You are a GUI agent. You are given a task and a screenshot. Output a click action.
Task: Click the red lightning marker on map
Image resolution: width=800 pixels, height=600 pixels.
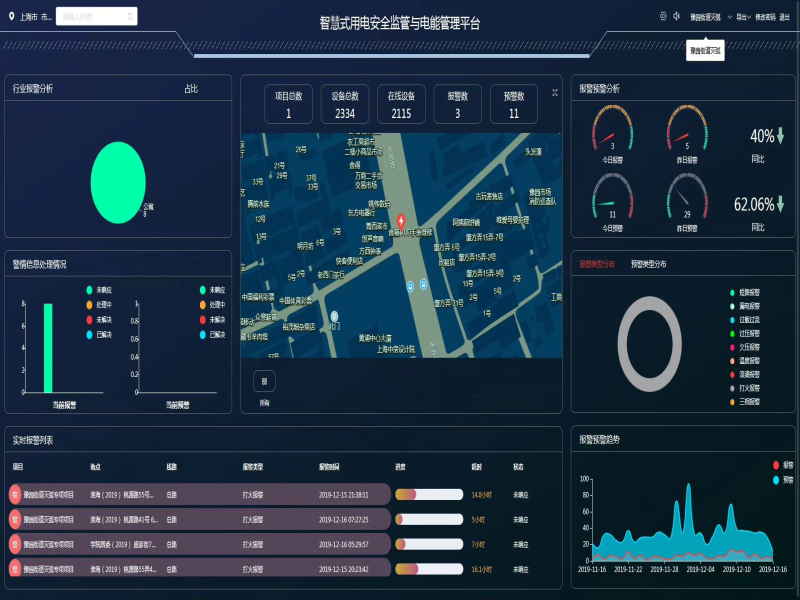(402, 220)
